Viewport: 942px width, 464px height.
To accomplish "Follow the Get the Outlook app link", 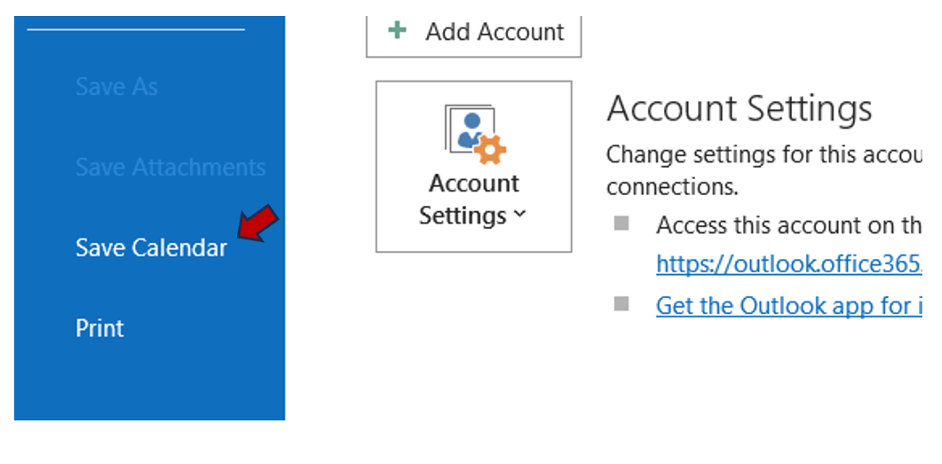I will tap(788, 305).
